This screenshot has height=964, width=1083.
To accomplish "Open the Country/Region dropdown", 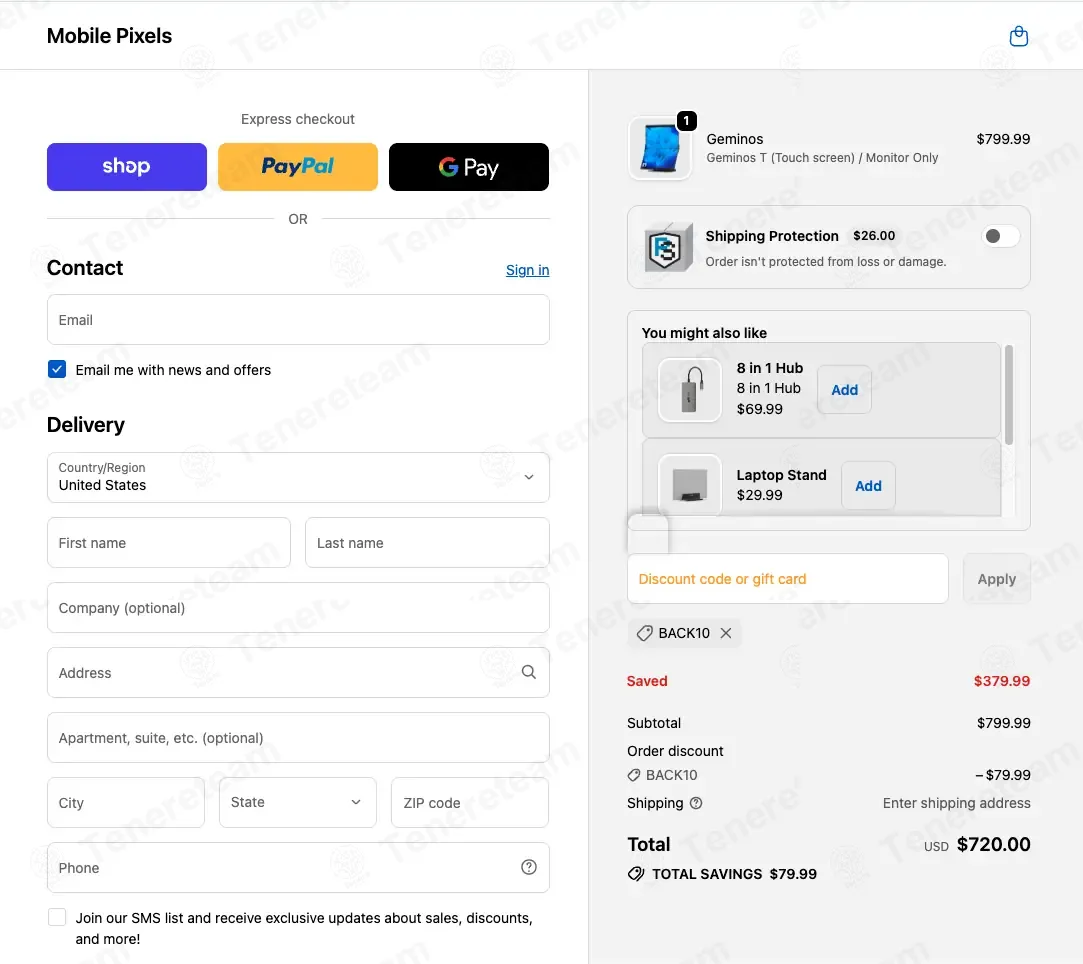I will coord(298,477).
